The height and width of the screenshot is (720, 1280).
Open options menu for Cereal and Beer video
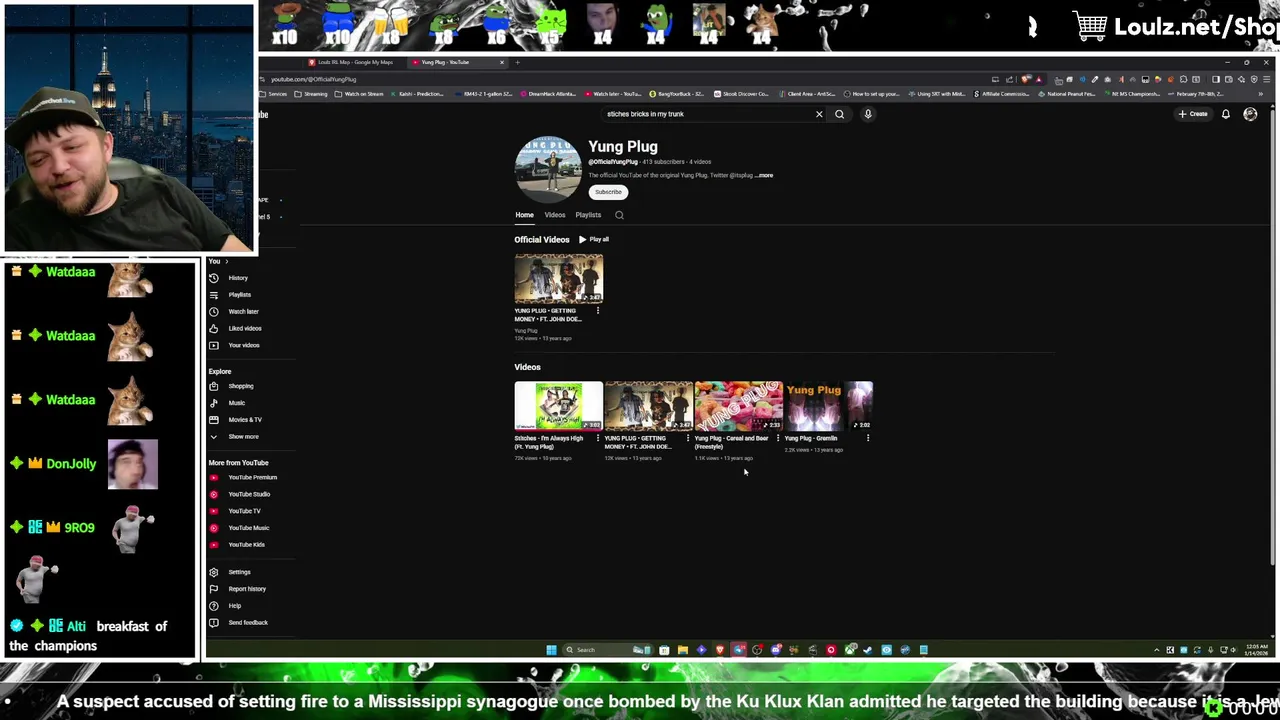(x=778, y=438)
